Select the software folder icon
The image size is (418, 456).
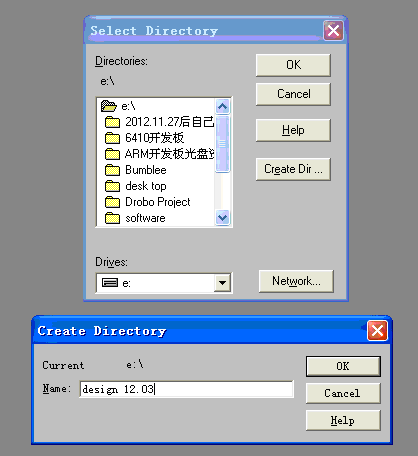pos(112,218)
